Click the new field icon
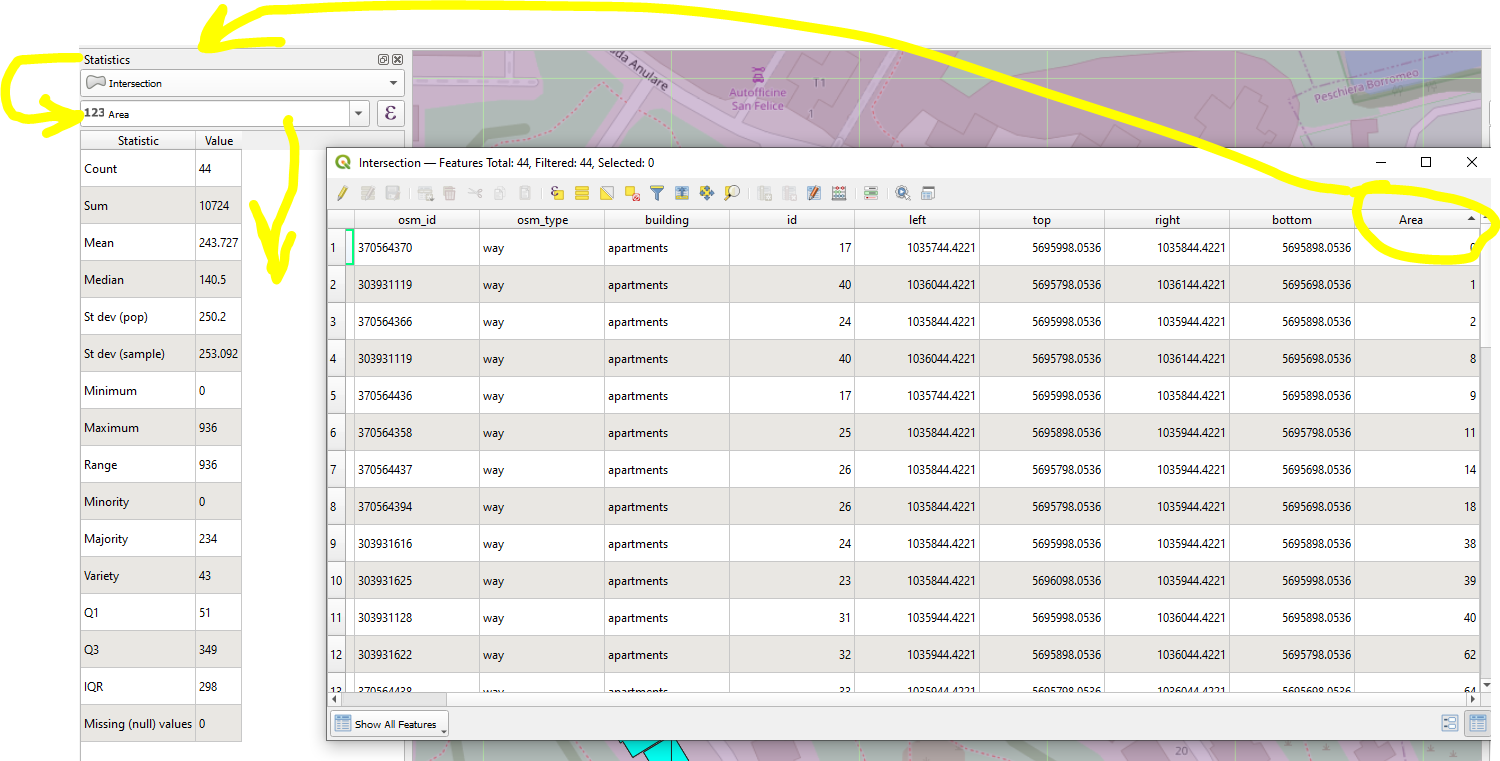 tap(764, 193)
